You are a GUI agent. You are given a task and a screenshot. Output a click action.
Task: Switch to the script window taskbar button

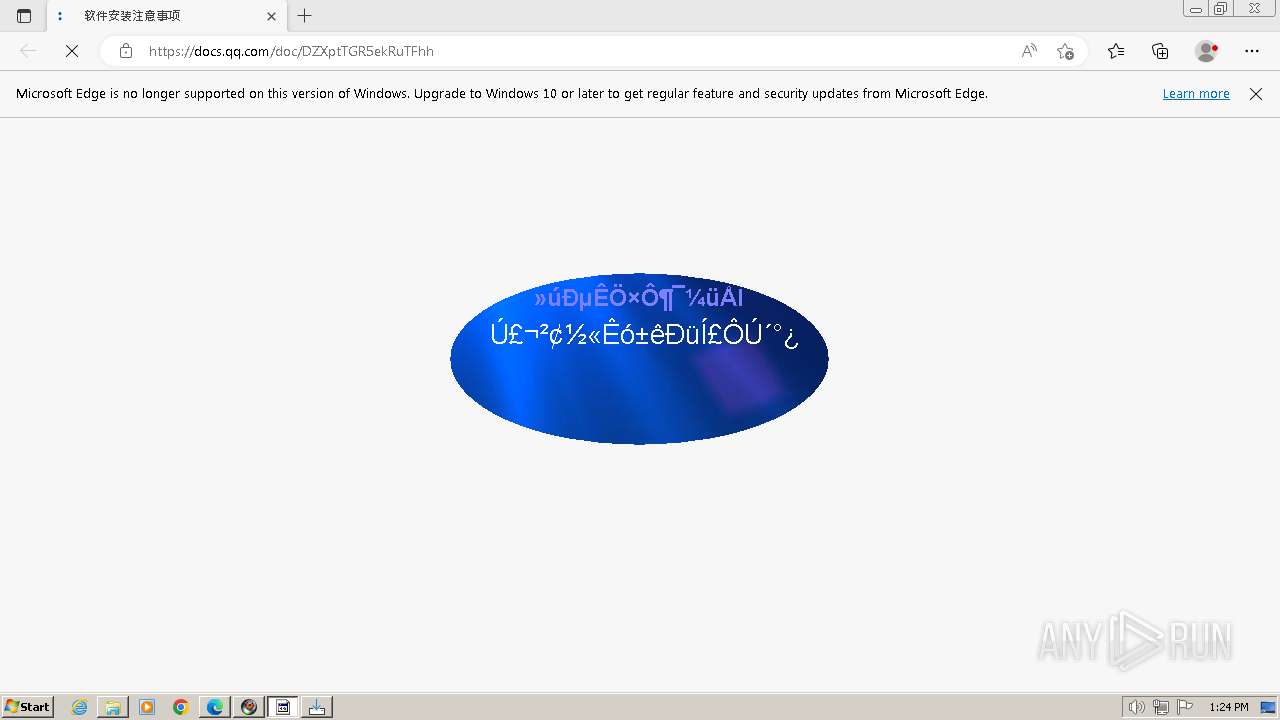[283, 707]
